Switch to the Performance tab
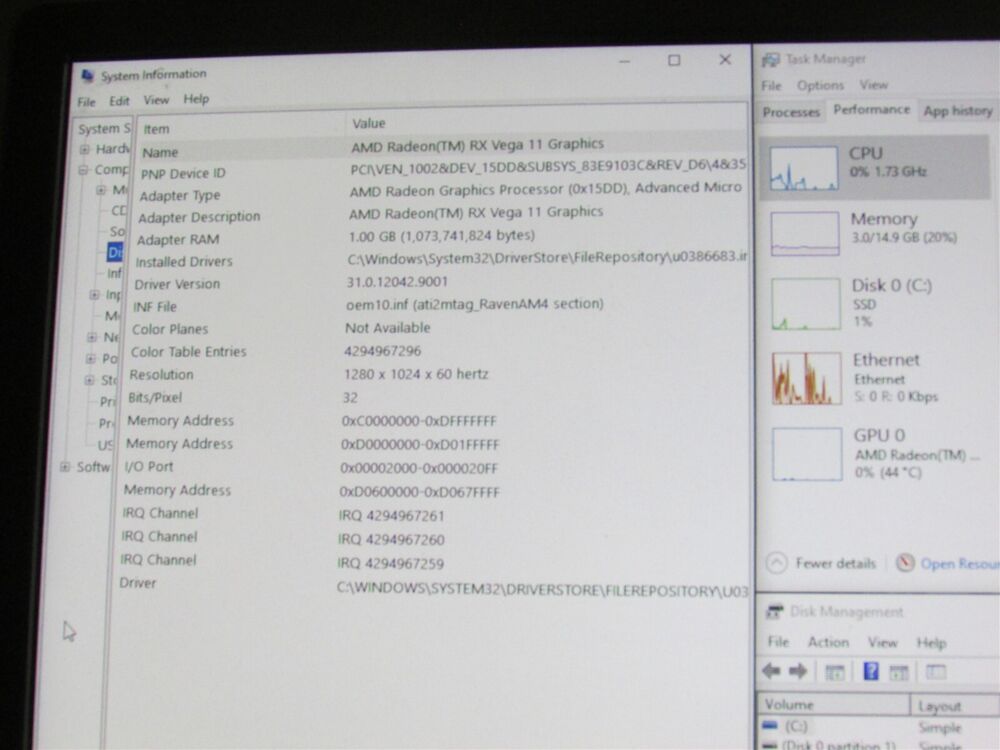1000x750 pixels. (872, 110)
